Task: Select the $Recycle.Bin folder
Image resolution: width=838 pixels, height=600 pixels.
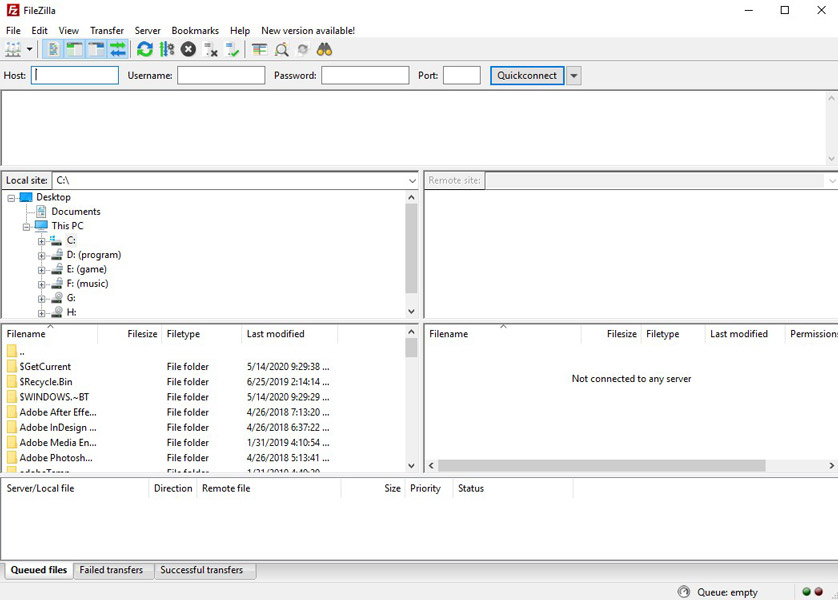Action: (45, 381)
